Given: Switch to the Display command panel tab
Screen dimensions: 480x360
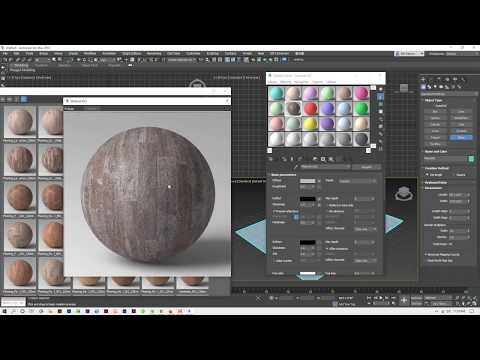Looking at the screenshot, I should tap(455, 79).
